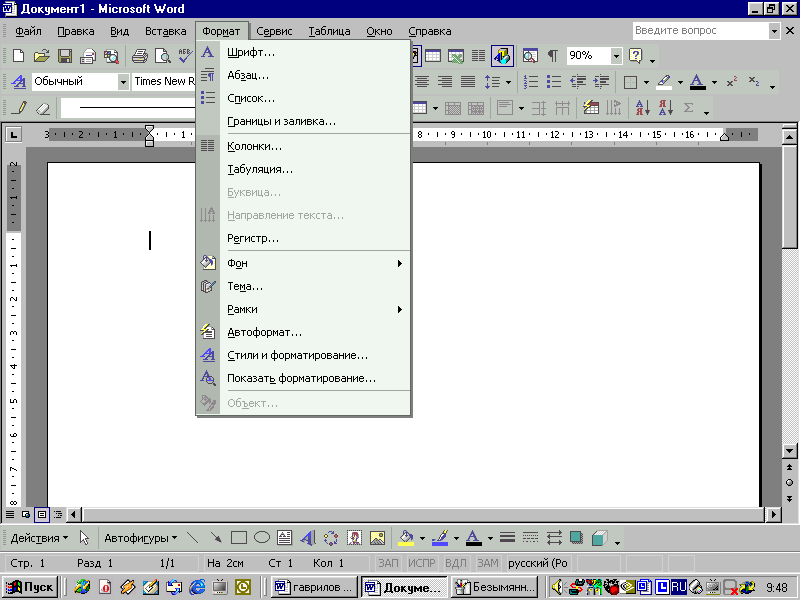
Task: Click the font color A on formatting toolbar
Action: (697, 82)
